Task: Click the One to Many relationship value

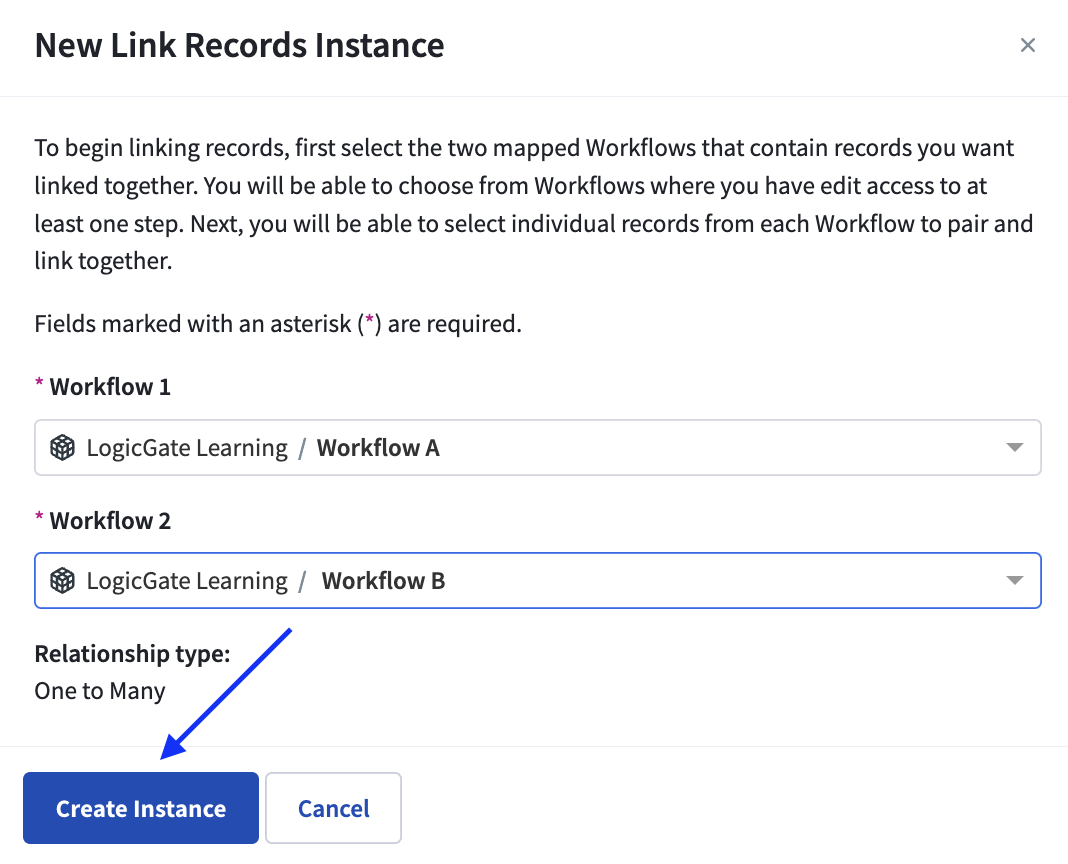Action: (100, 691)
